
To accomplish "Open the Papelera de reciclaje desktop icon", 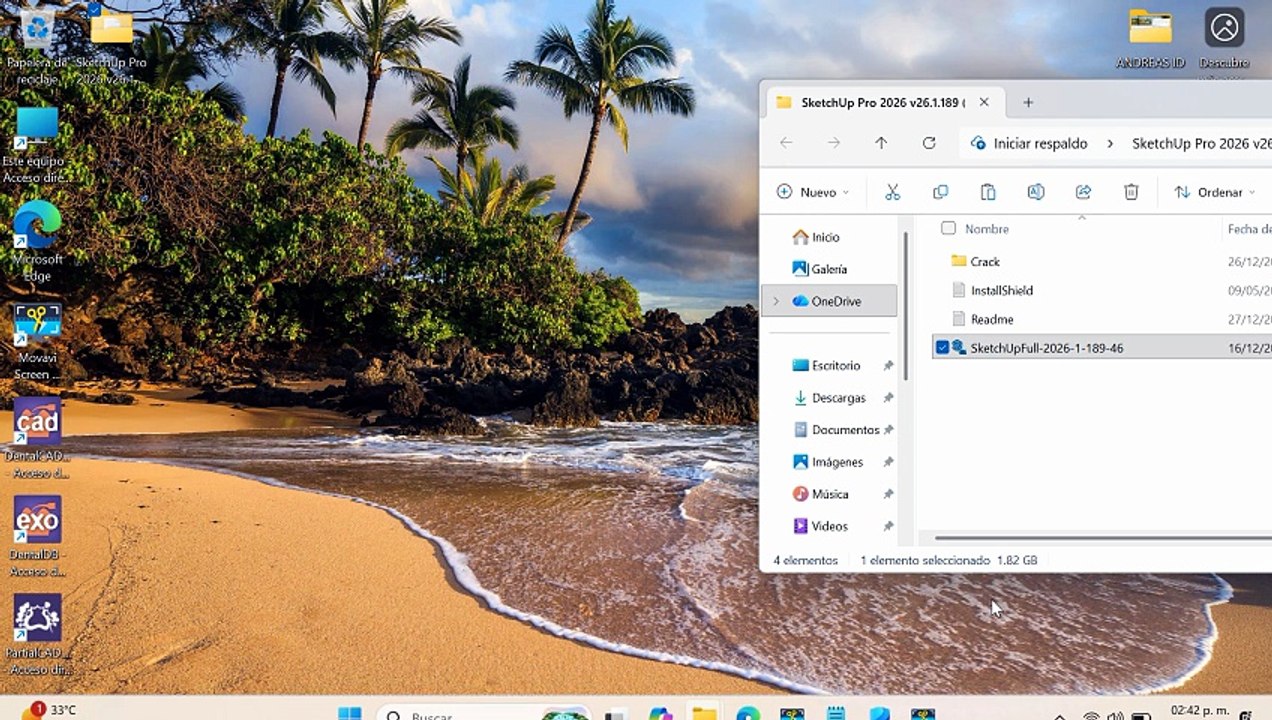I will [x=37, y=45].
